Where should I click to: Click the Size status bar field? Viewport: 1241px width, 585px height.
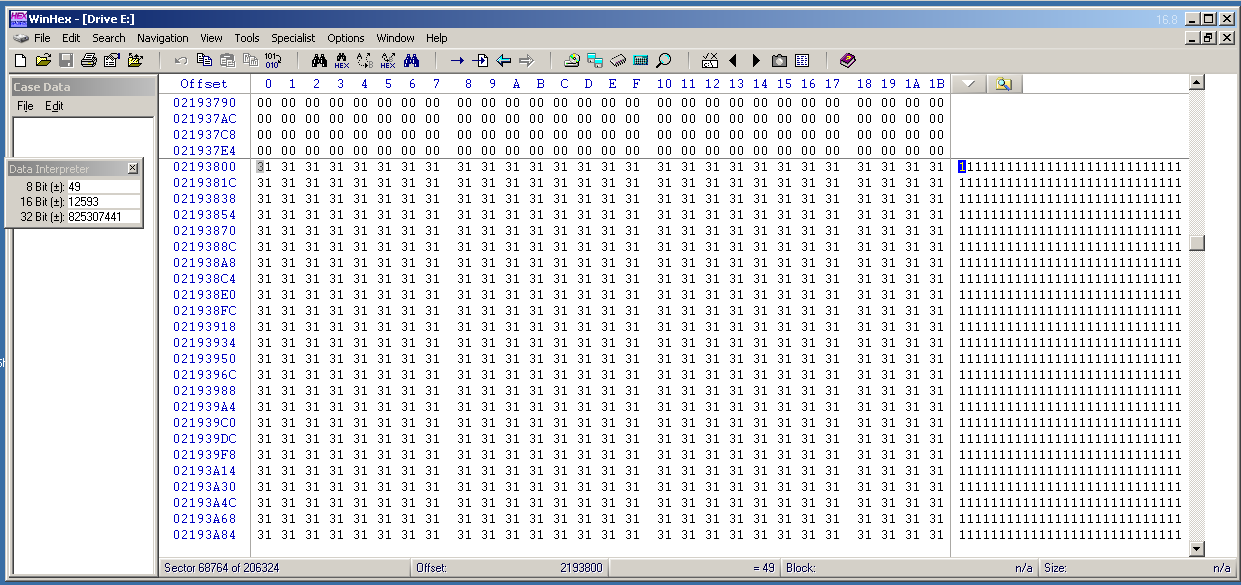pos(1138,568)
